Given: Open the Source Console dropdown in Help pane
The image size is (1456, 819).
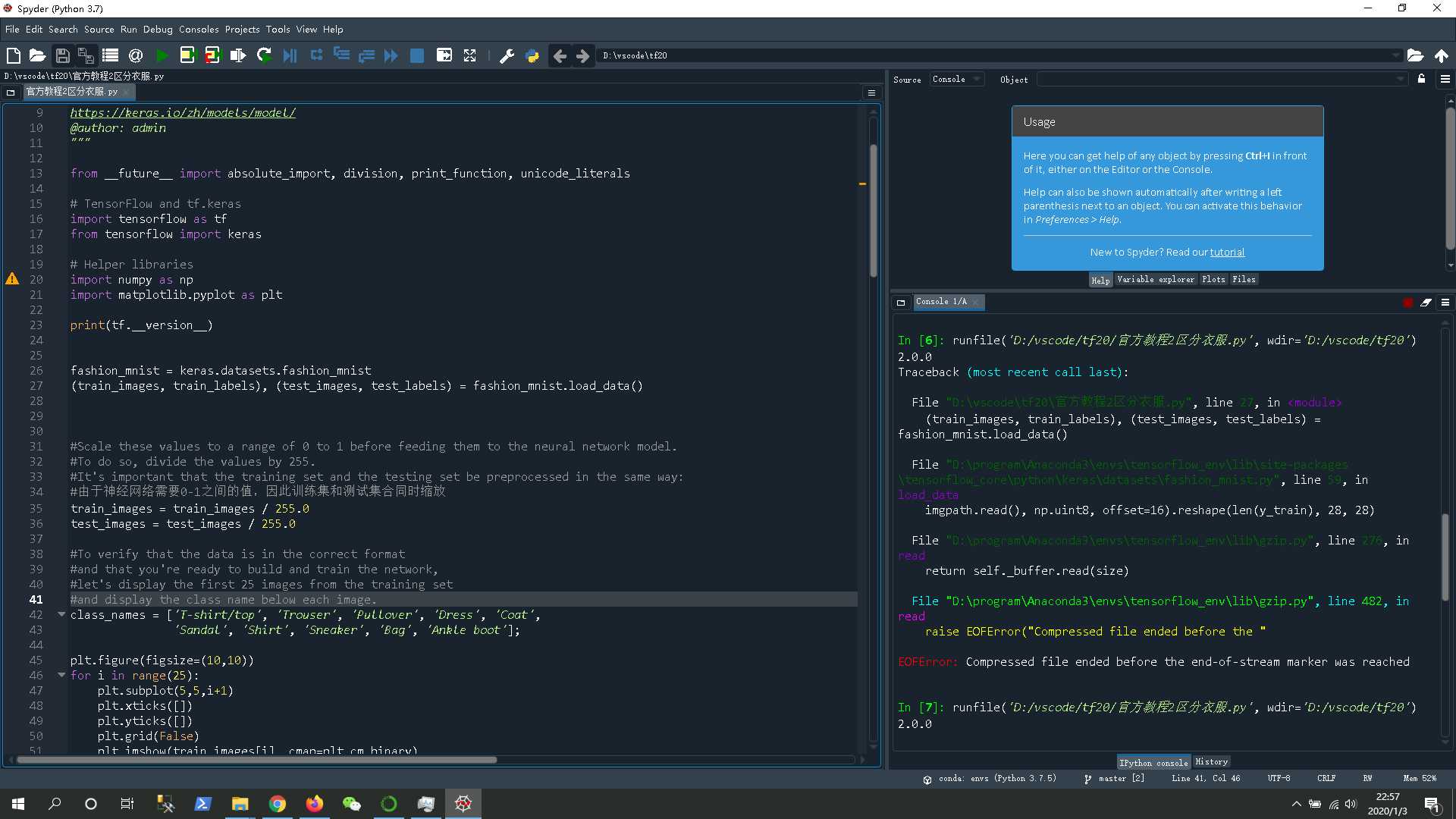Looking at the screenshot, I should pyautogui.click(x=957, y=79).
